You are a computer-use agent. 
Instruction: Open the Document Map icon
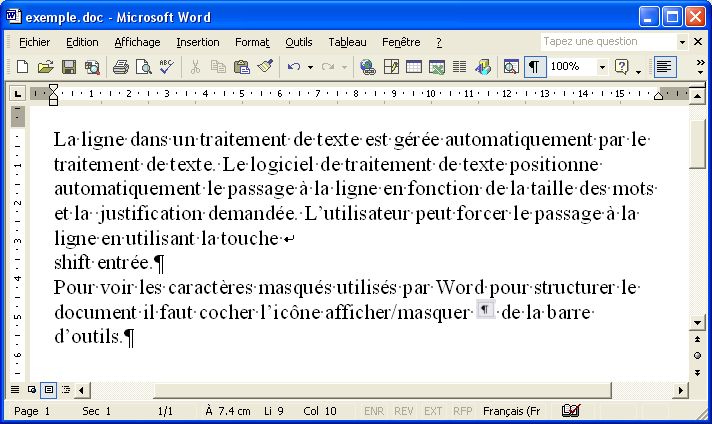pyautogui.click(x=511, y=67)
